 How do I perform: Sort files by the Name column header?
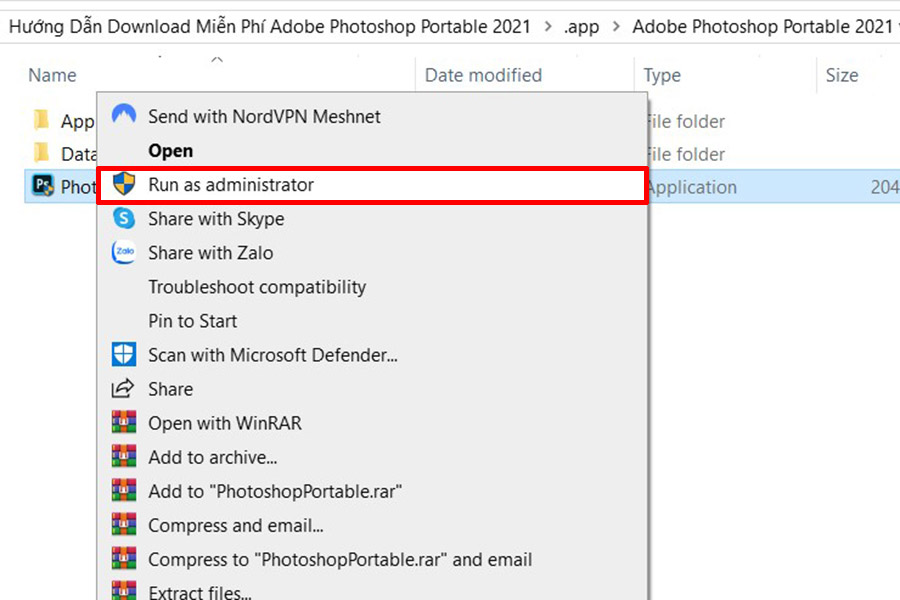click(x=52, y=75)
